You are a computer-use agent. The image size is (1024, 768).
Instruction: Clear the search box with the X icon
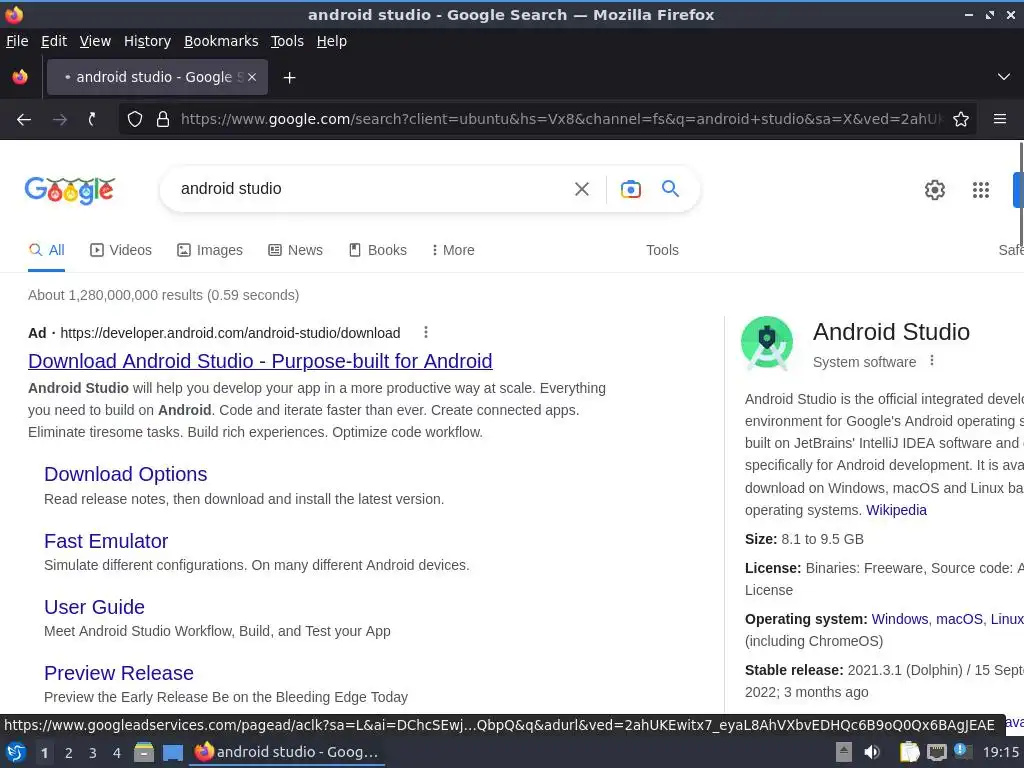(581, 189)
